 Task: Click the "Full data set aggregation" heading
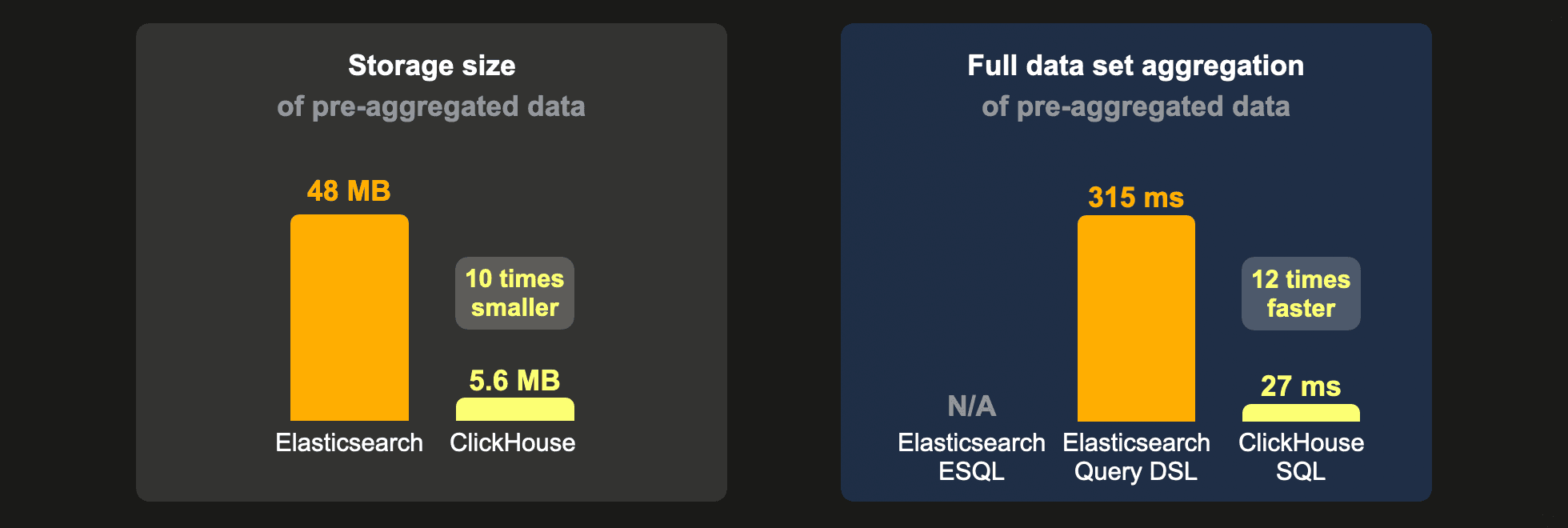point(1135,66)
